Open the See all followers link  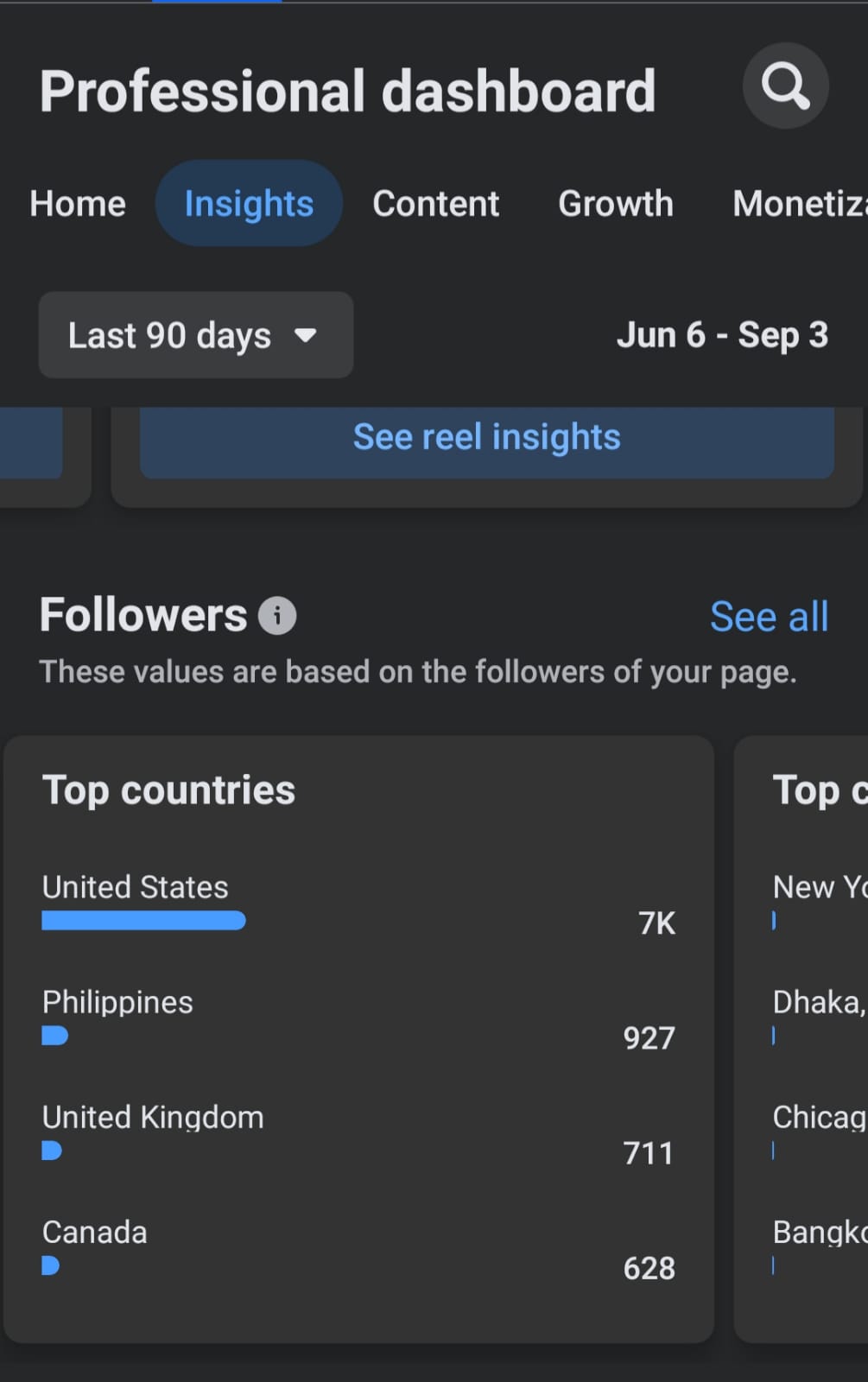tap(769, 617)
